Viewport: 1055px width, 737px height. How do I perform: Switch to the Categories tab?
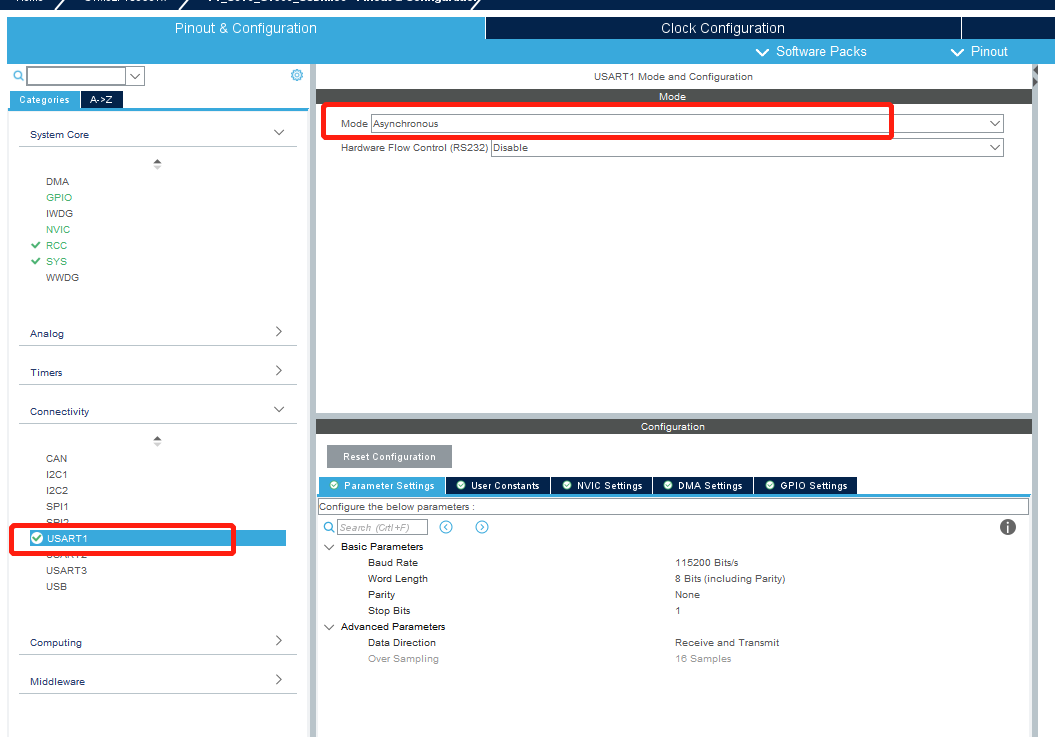pyautogui.click(x=44, y=100)
